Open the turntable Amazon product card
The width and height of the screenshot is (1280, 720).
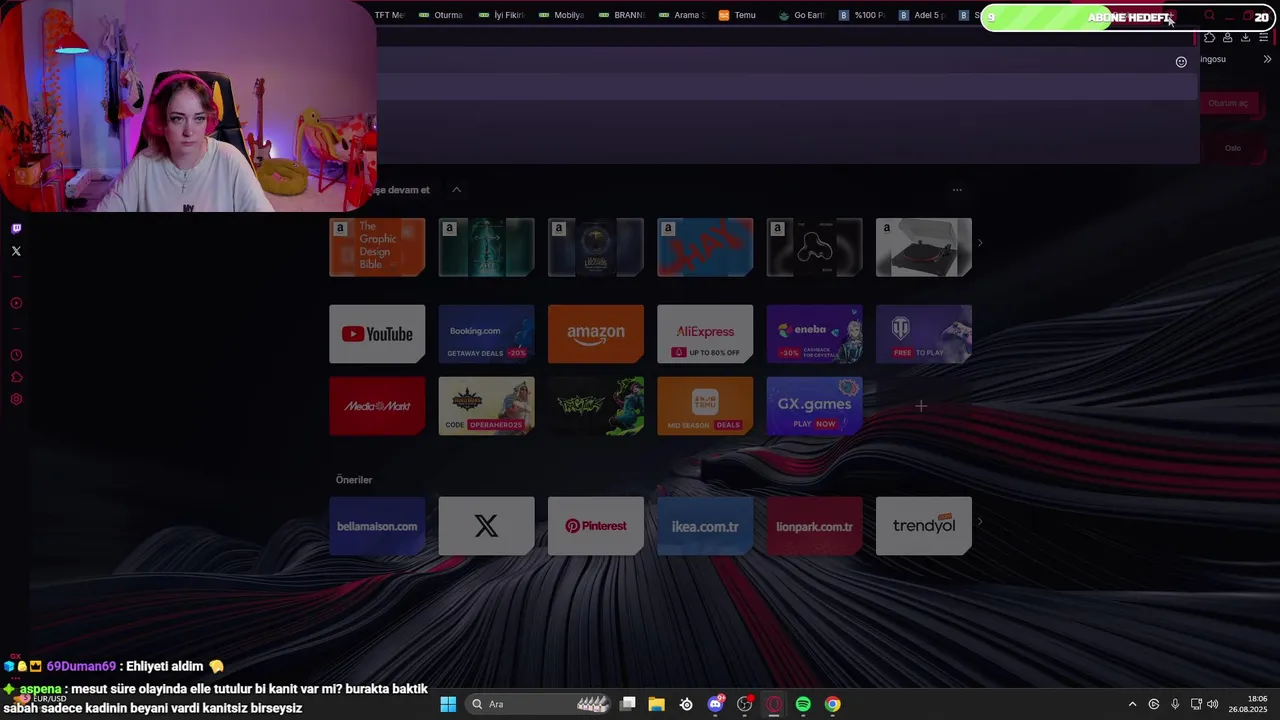pos(924,247)
